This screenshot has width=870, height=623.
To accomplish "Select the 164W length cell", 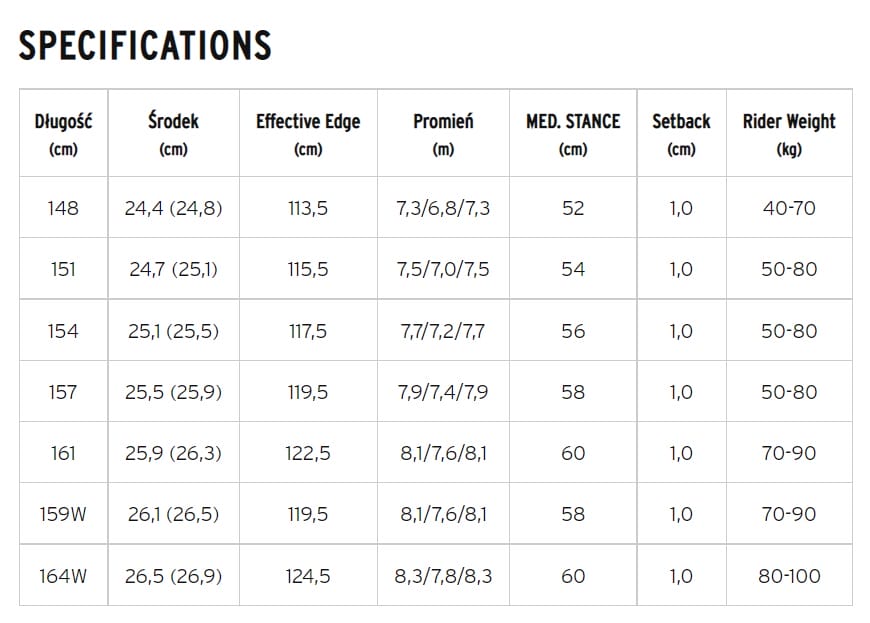I will click(x=62, y=576).
